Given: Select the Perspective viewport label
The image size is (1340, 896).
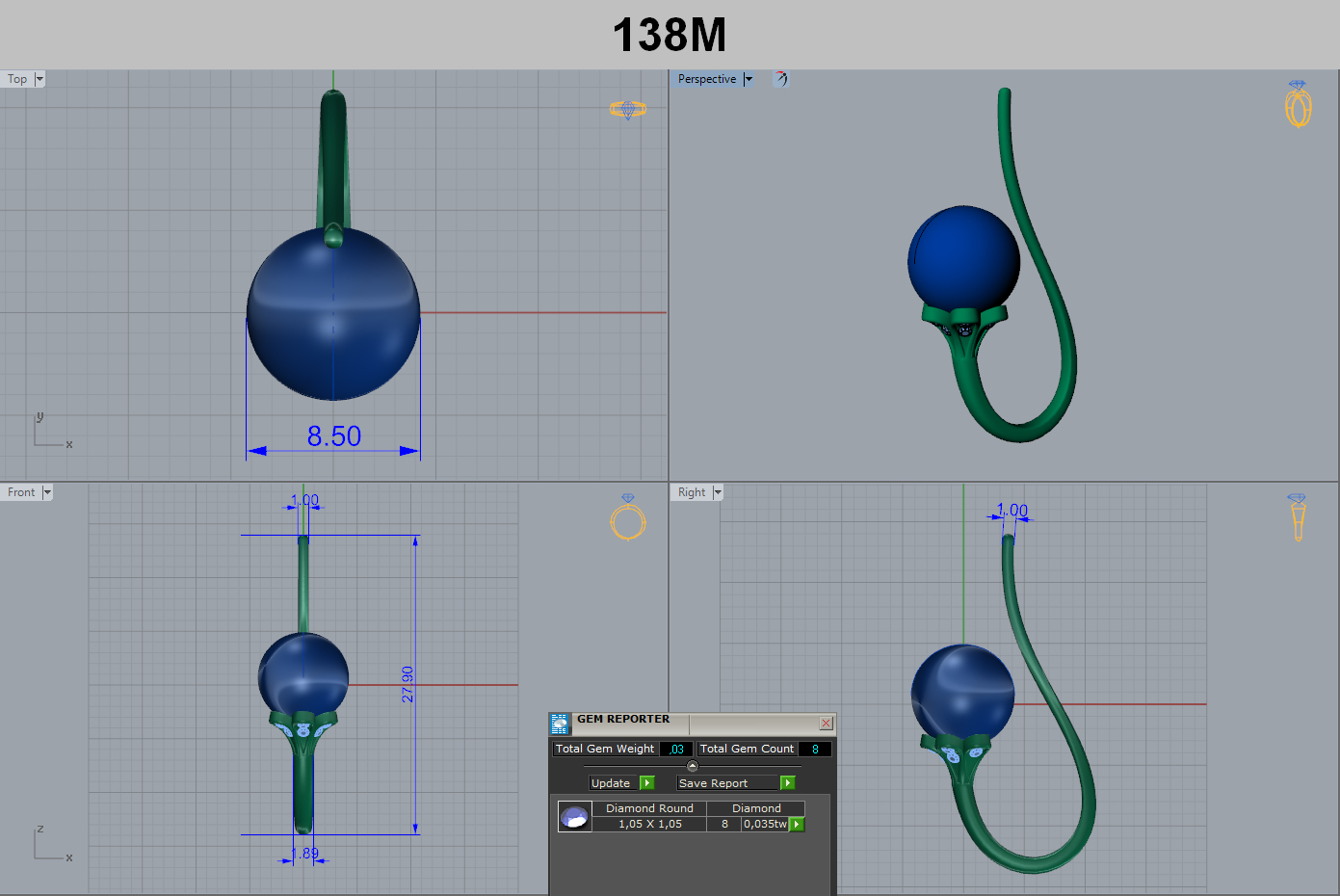Looking at the screenshot, I should point(706,79).
